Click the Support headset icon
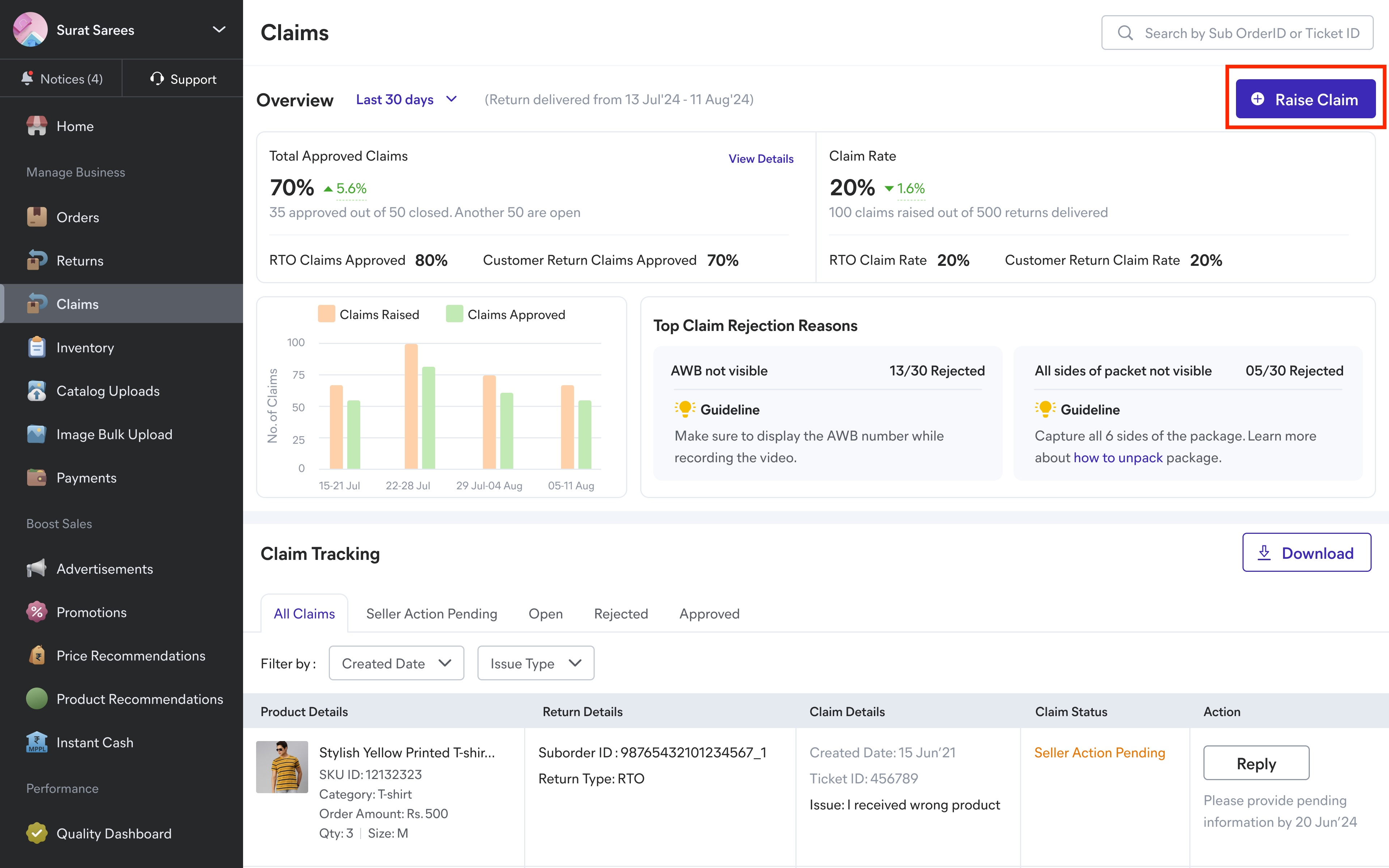 coord(157,78)
